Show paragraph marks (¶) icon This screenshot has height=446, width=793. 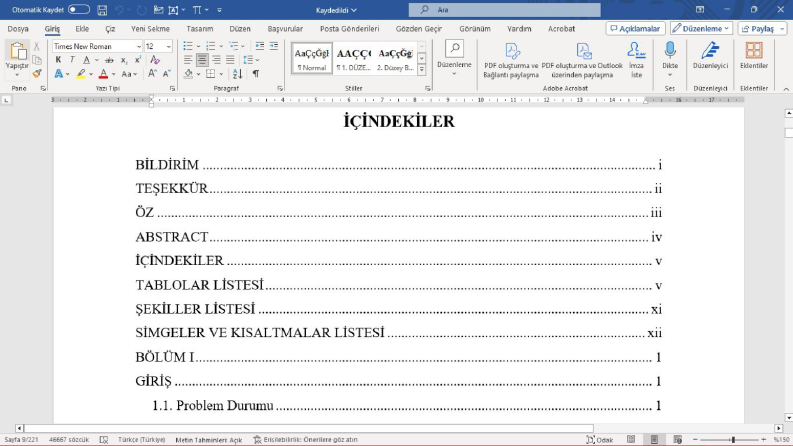[x=256, y=74]
